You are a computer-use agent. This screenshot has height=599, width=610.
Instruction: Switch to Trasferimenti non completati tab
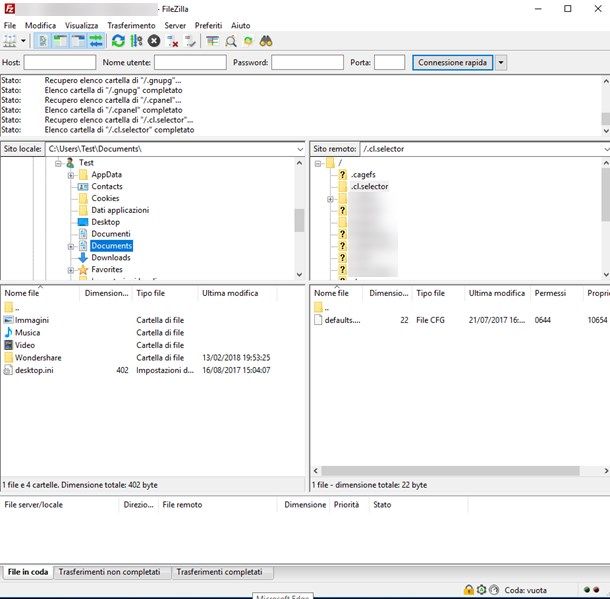110,572
